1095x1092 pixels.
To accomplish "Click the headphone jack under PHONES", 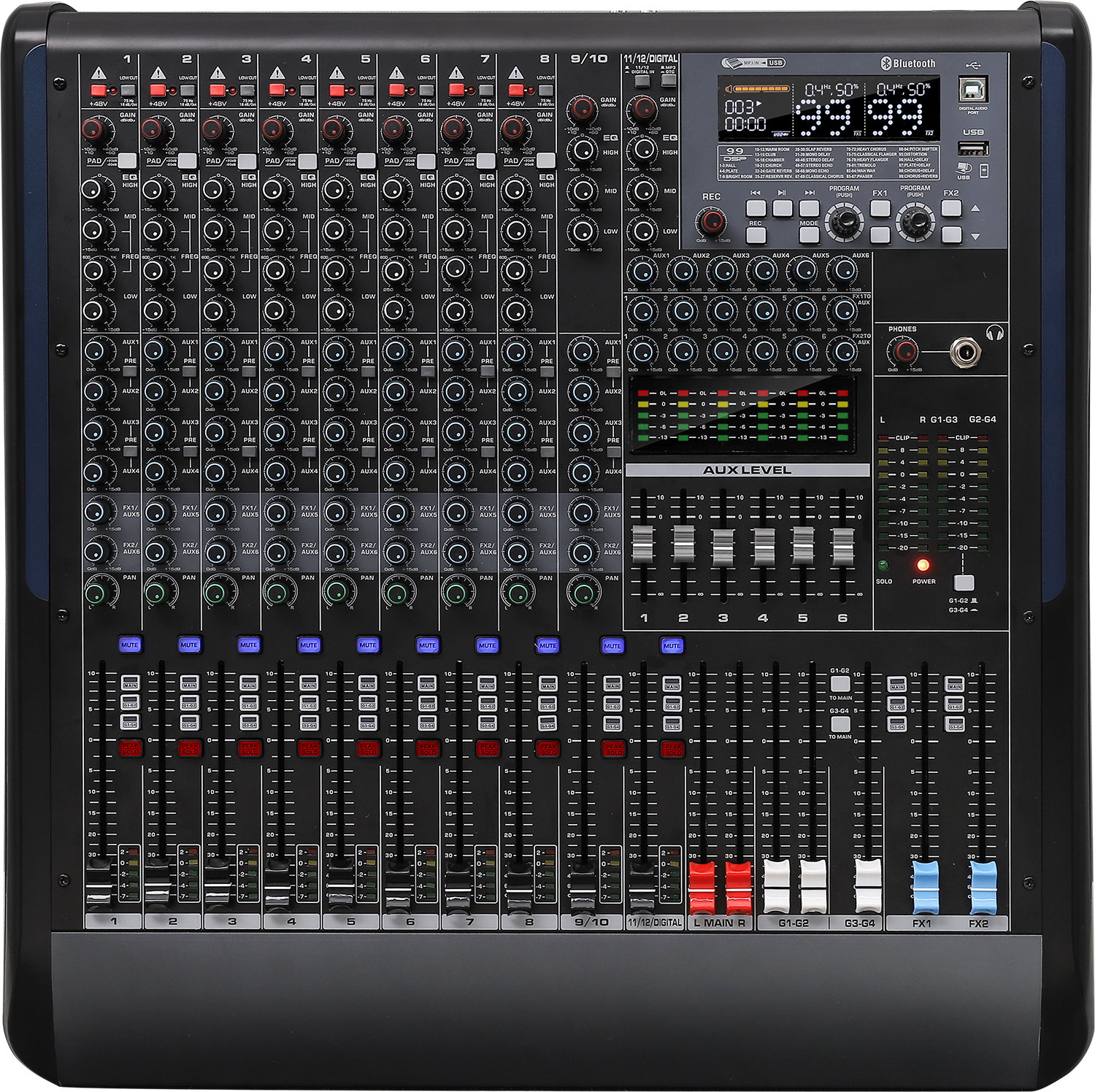I will click(x=965, y=353).
